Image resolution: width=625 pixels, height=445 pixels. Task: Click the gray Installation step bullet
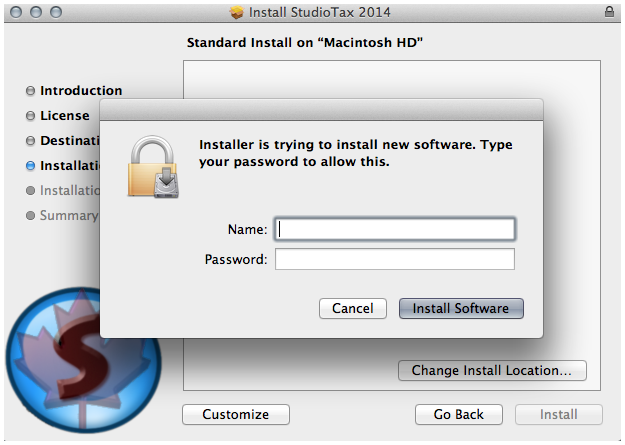tap(30, 191)
